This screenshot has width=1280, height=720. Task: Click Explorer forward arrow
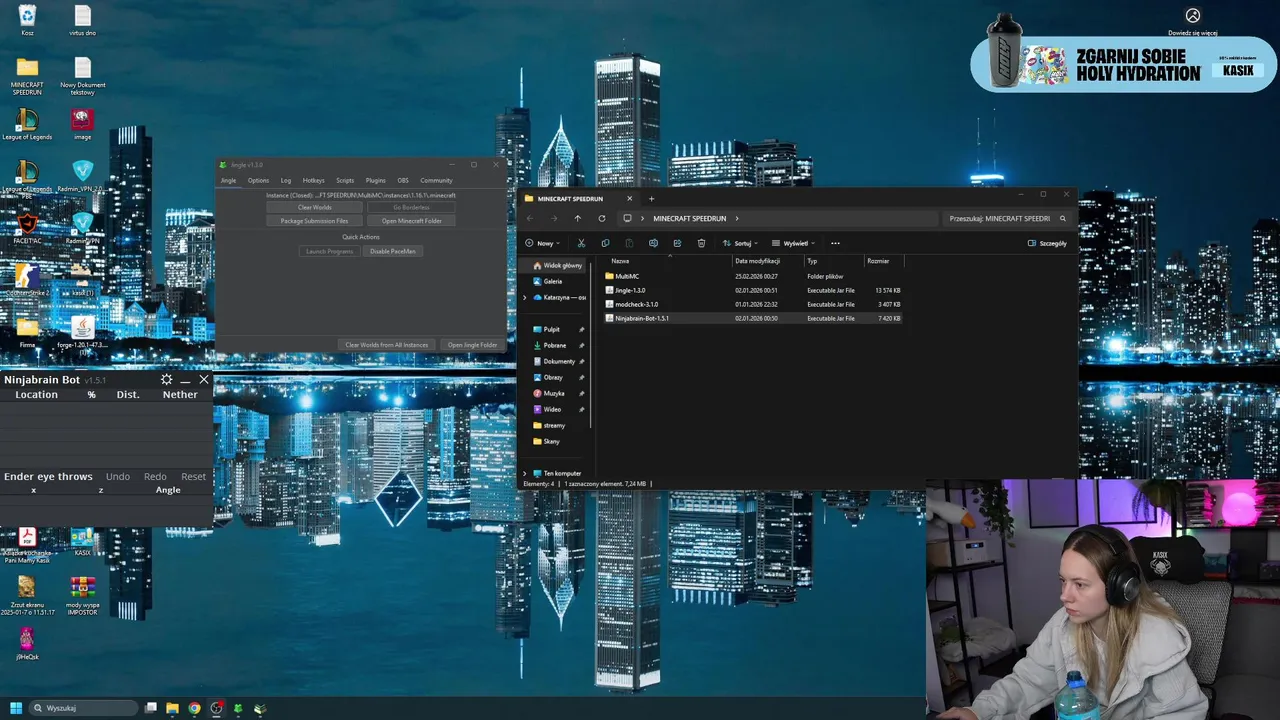point(554,218)
